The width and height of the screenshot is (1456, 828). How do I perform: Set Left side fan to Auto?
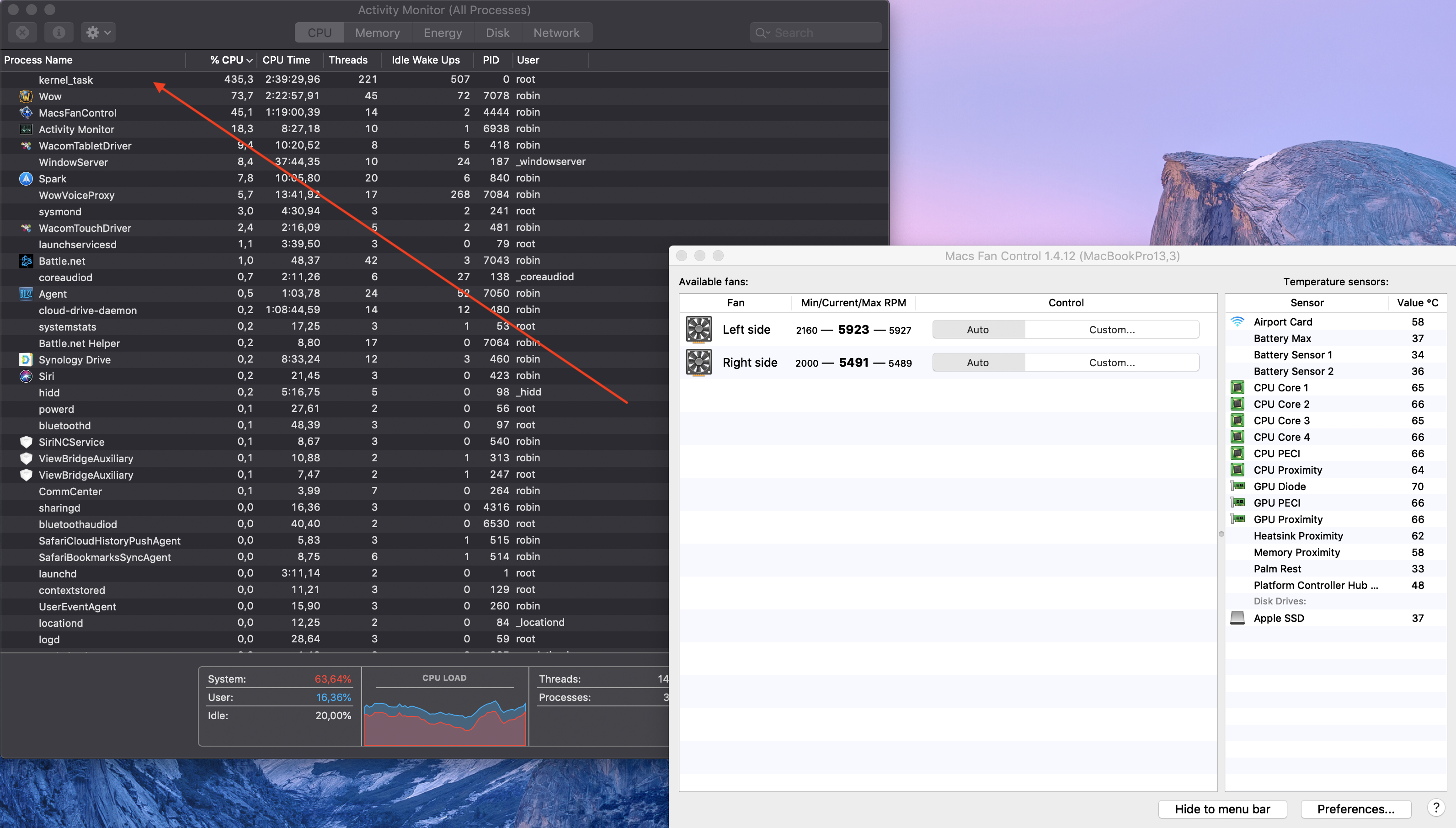[x=978, y=330]
